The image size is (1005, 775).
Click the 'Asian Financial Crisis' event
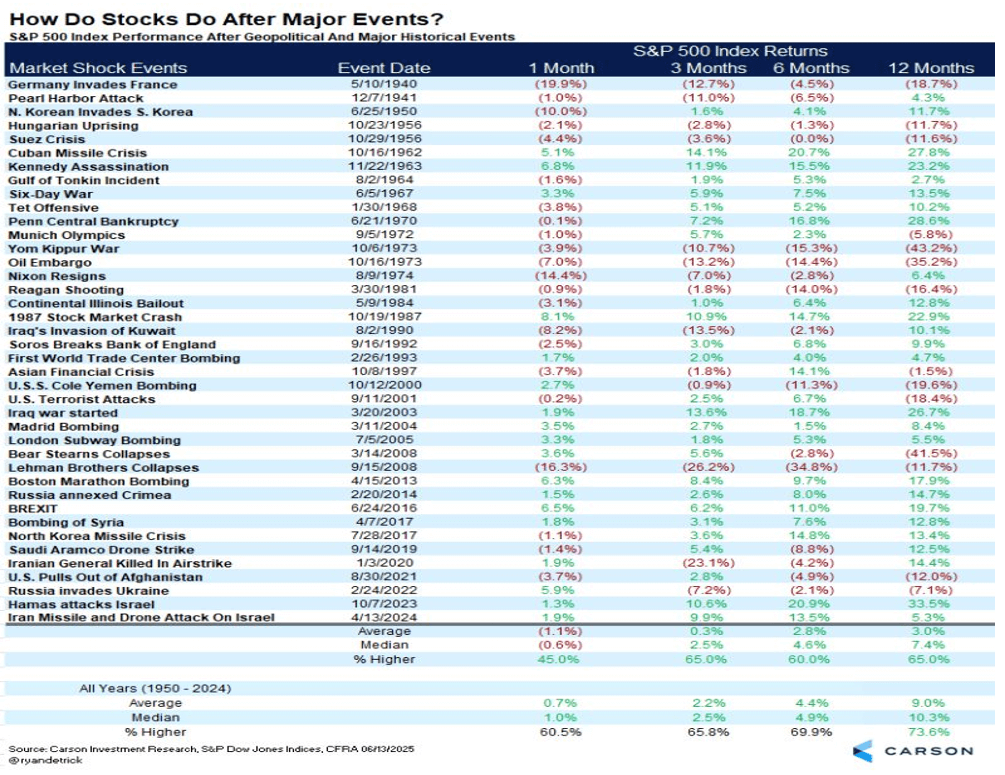click(x=81, y=372)
